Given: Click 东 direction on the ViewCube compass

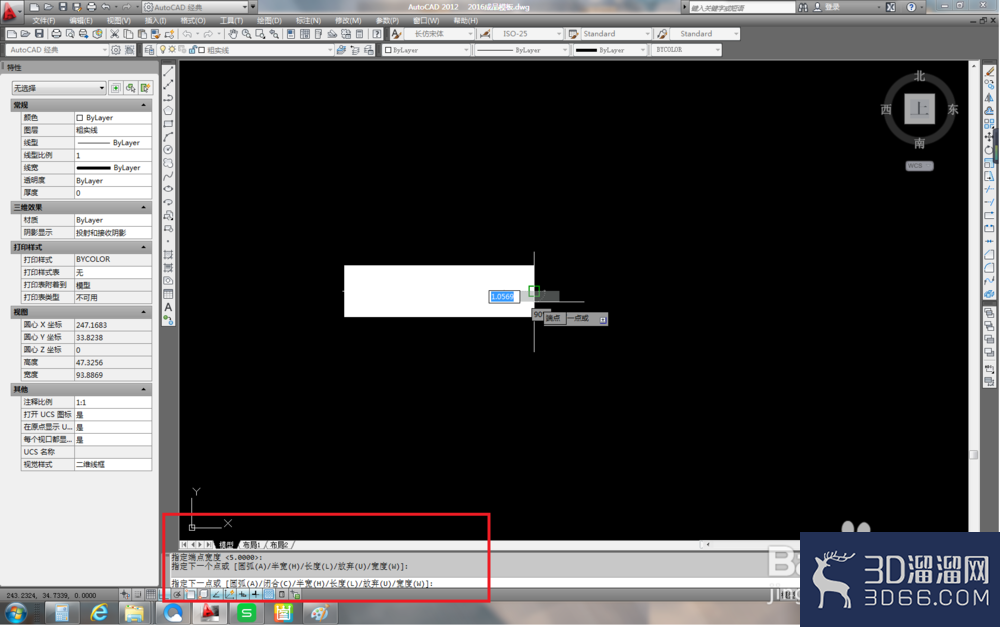Looking at the screenshot, I should [x=953, y=109].
